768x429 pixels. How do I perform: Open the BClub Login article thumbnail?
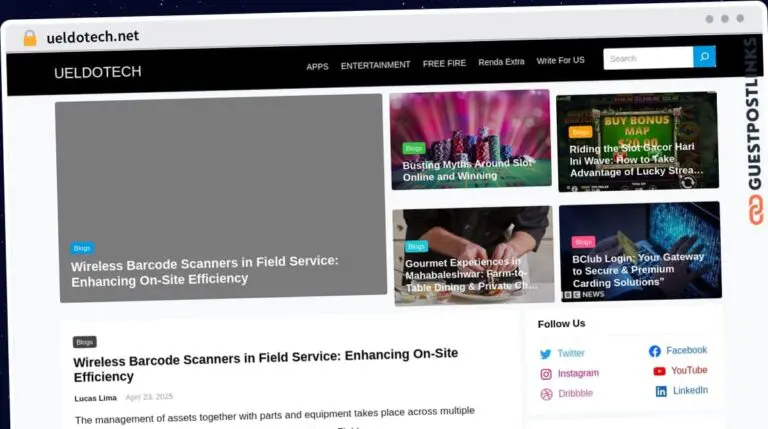640,251
